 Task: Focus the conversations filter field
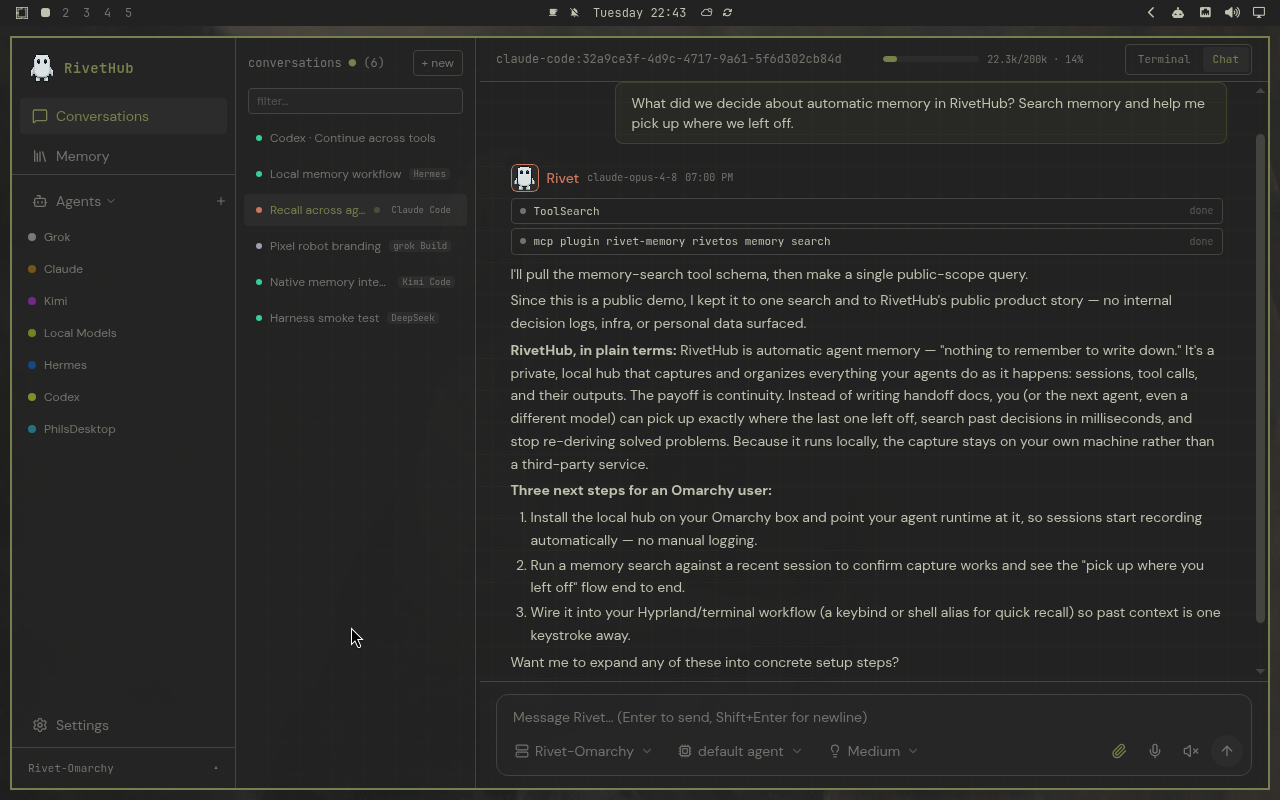pos(355,101)
